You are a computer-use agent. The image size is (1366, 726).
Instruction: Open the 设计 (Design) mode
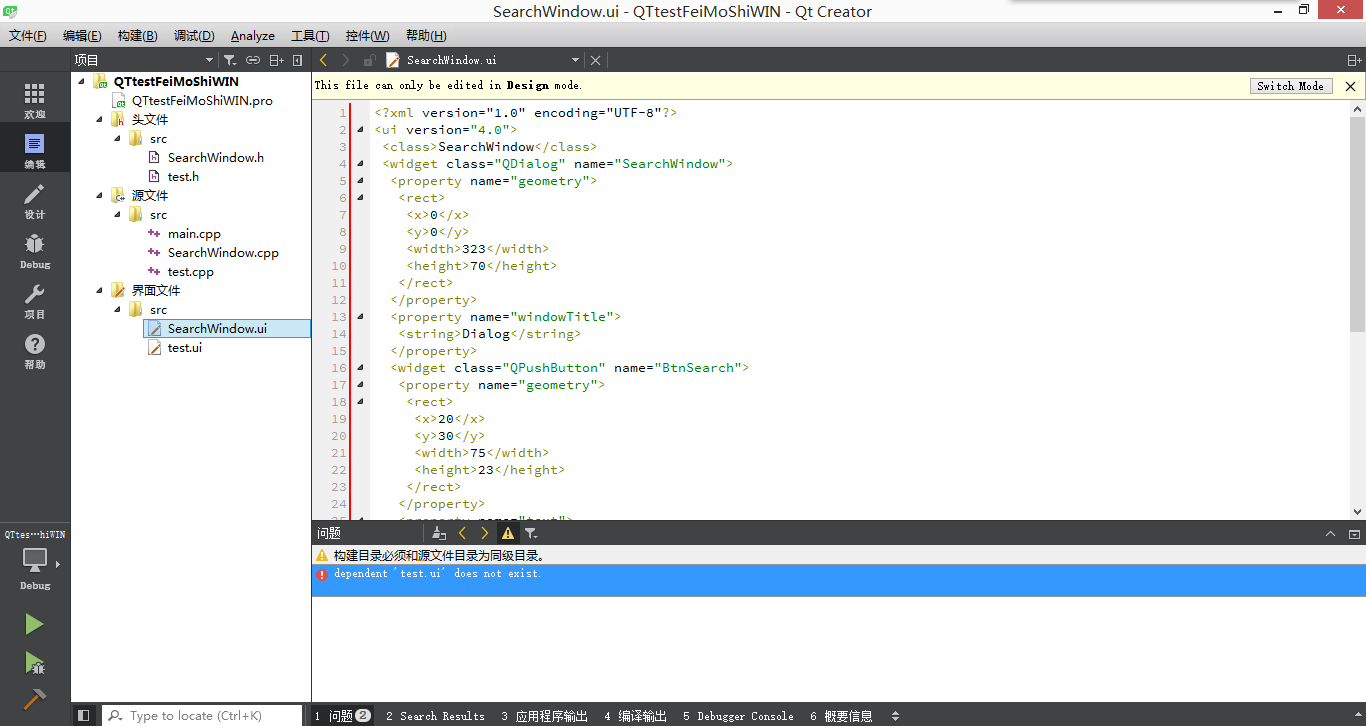click(35, 201)
